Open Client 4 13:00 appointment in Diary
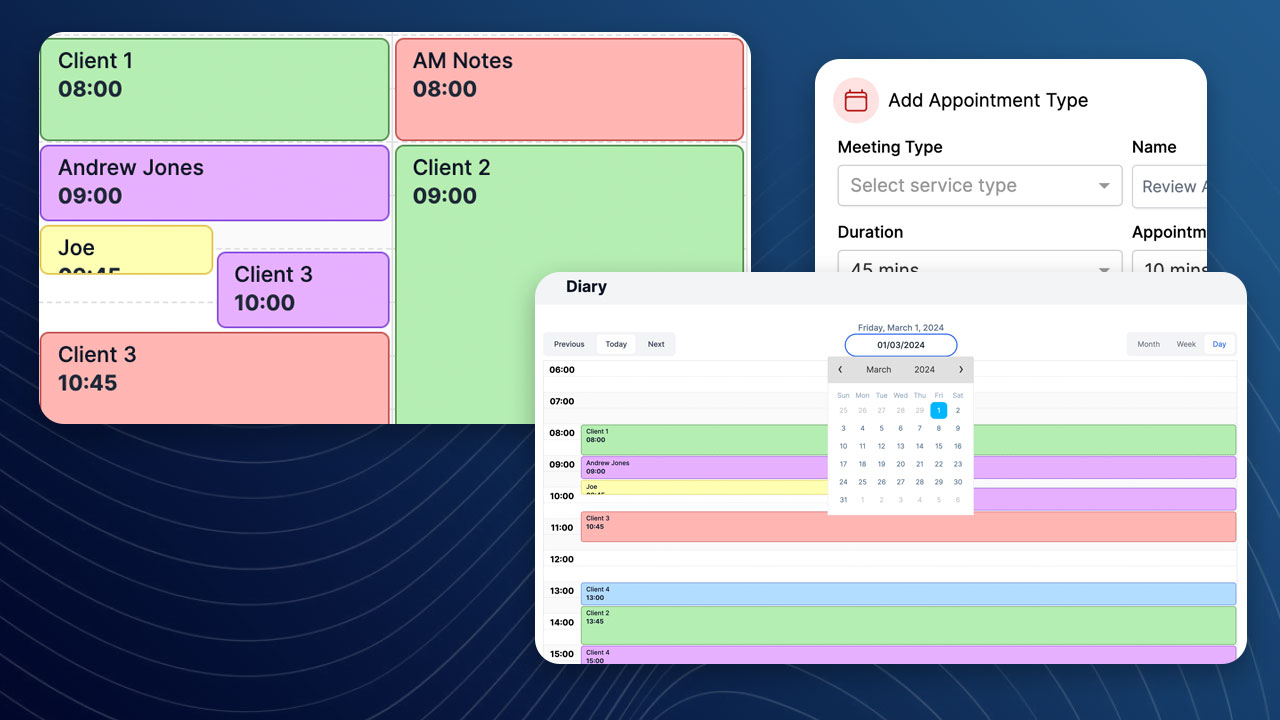1280x720 pixels. [x=908, y=594]
